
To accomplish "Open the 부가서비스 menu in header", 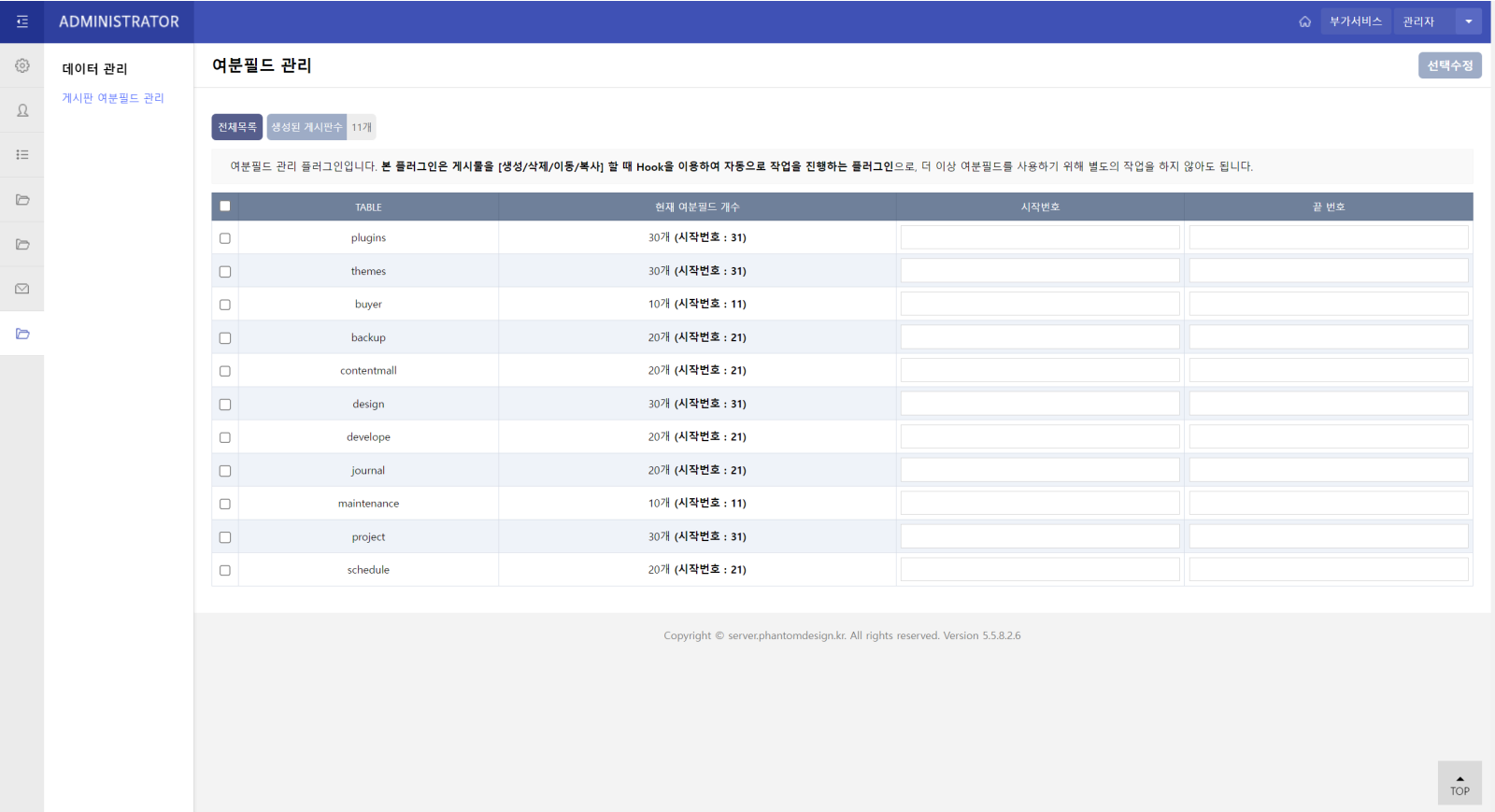I will pyautogui.click(x=1355, y=21).
